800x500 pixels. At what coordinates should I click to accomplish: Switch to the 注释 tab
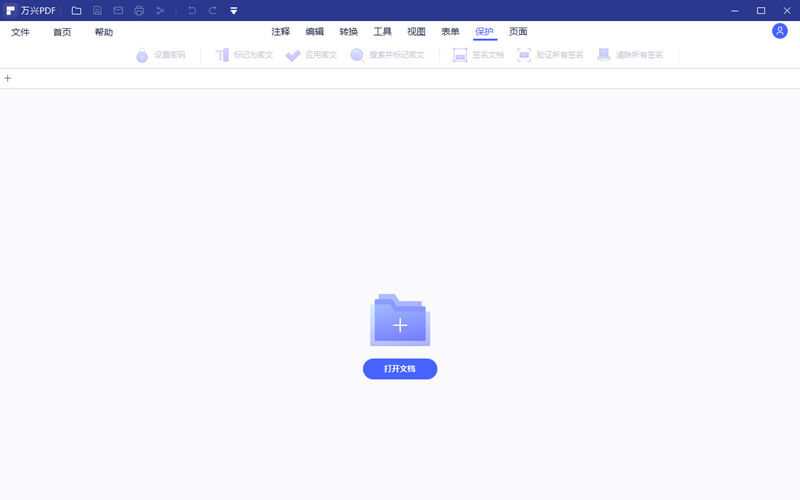(x=280, y=32)
